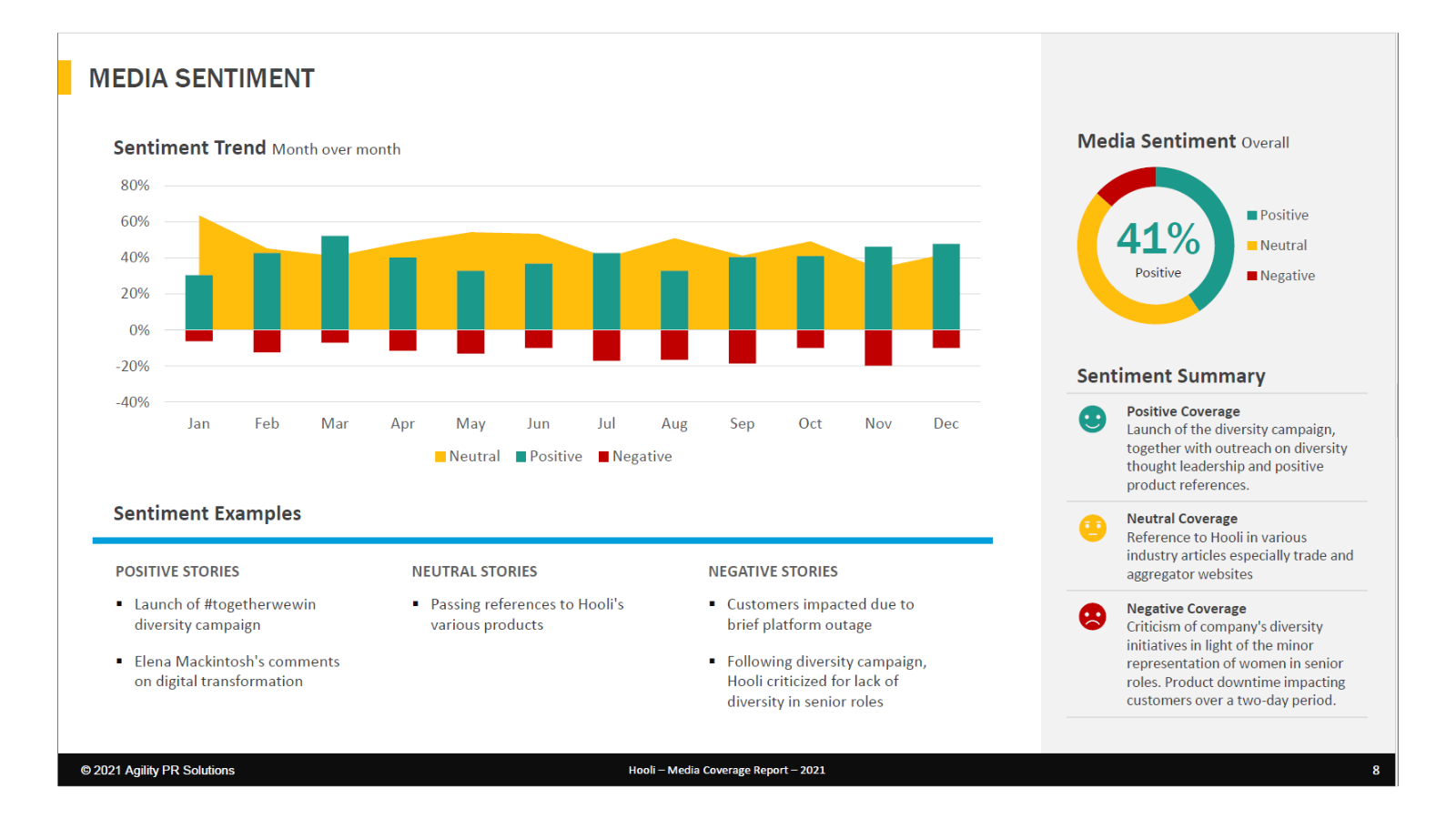Click the Oct label on the x-axis
The width and height of the screenshot is (1456, 819).
pyautogui.click(x=810, y=424)
